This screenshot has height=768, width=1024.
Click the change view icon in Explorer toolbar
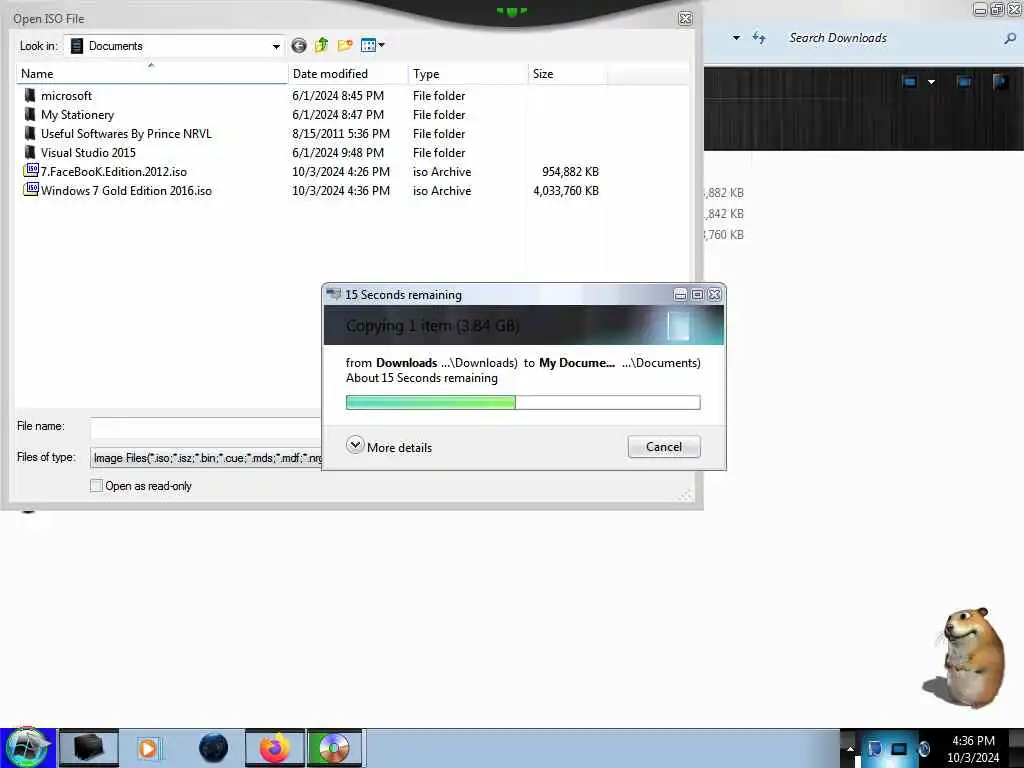click(x=909, y=82)
